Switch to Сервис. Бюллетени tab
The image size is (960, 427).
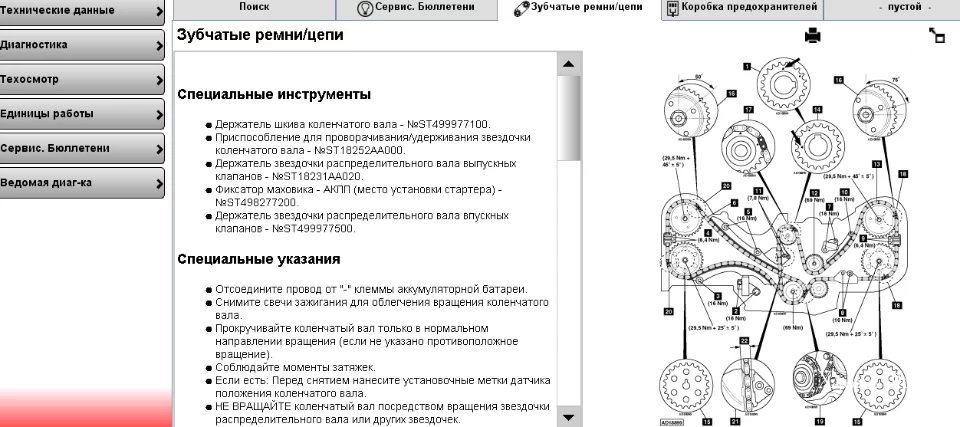(416, 9)
